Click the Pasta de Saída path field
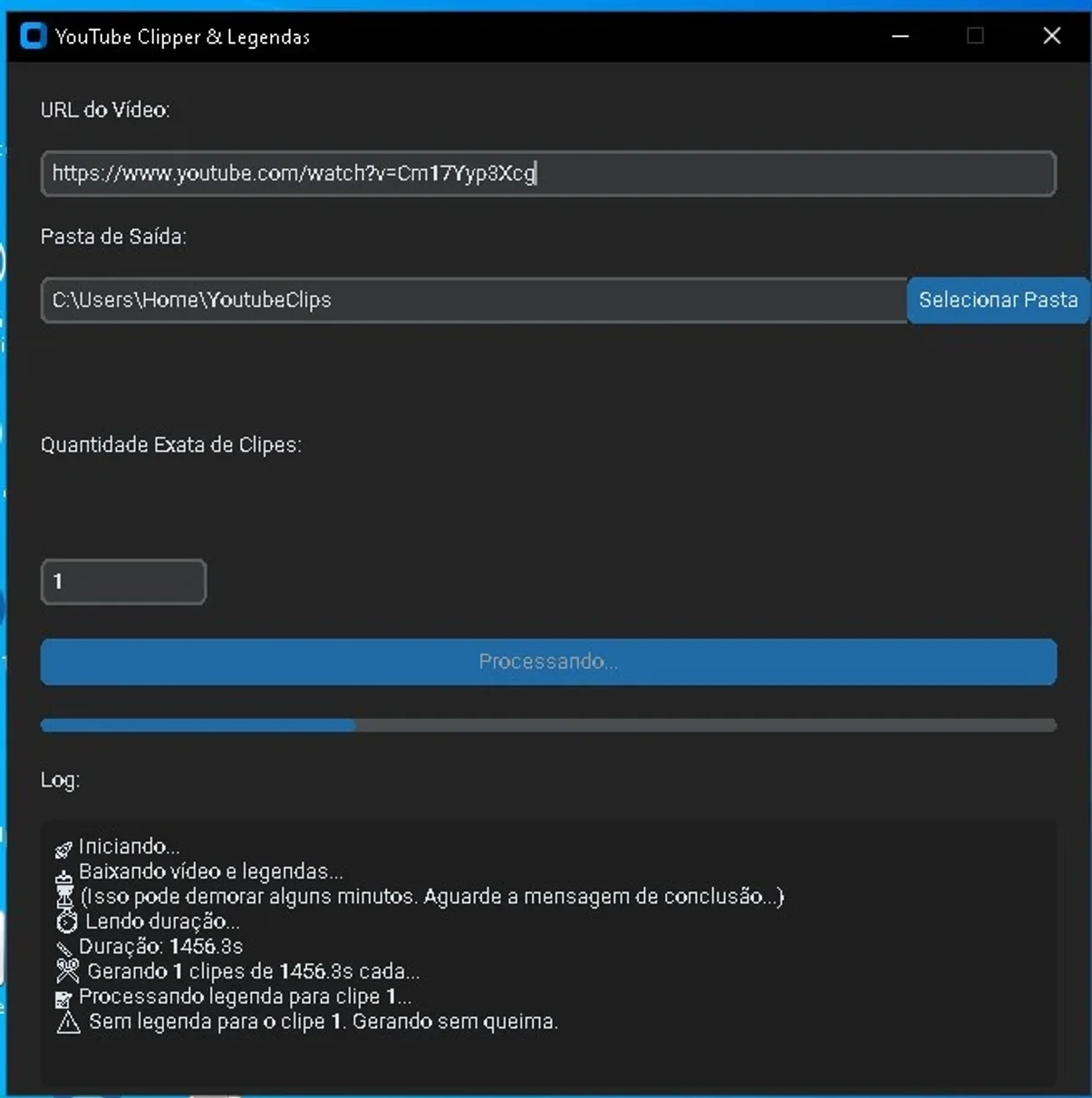The image size is (1092, 1098). point(474,300)
